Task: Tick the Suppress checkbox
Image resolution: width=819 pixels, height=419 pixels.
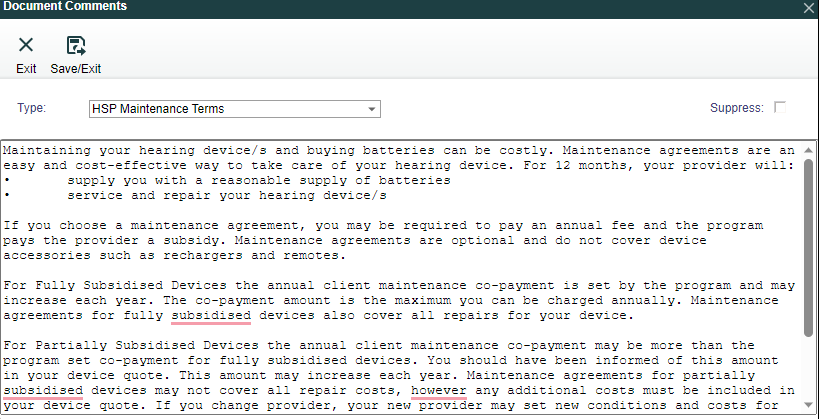Action: [780, 107]
